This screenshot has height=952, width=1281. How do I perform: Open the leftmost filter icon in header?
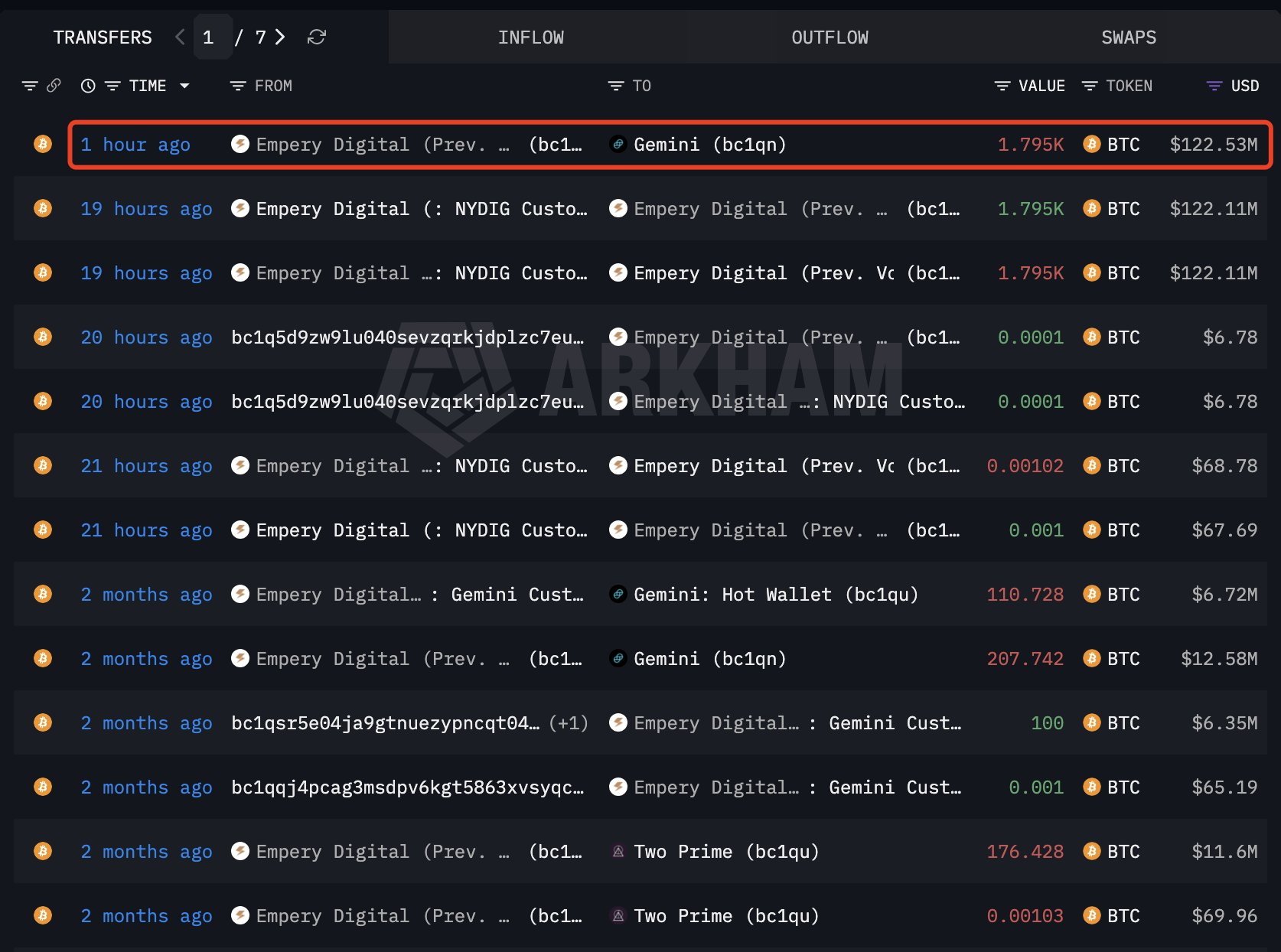pyautogui.click(x=30, y=86)
